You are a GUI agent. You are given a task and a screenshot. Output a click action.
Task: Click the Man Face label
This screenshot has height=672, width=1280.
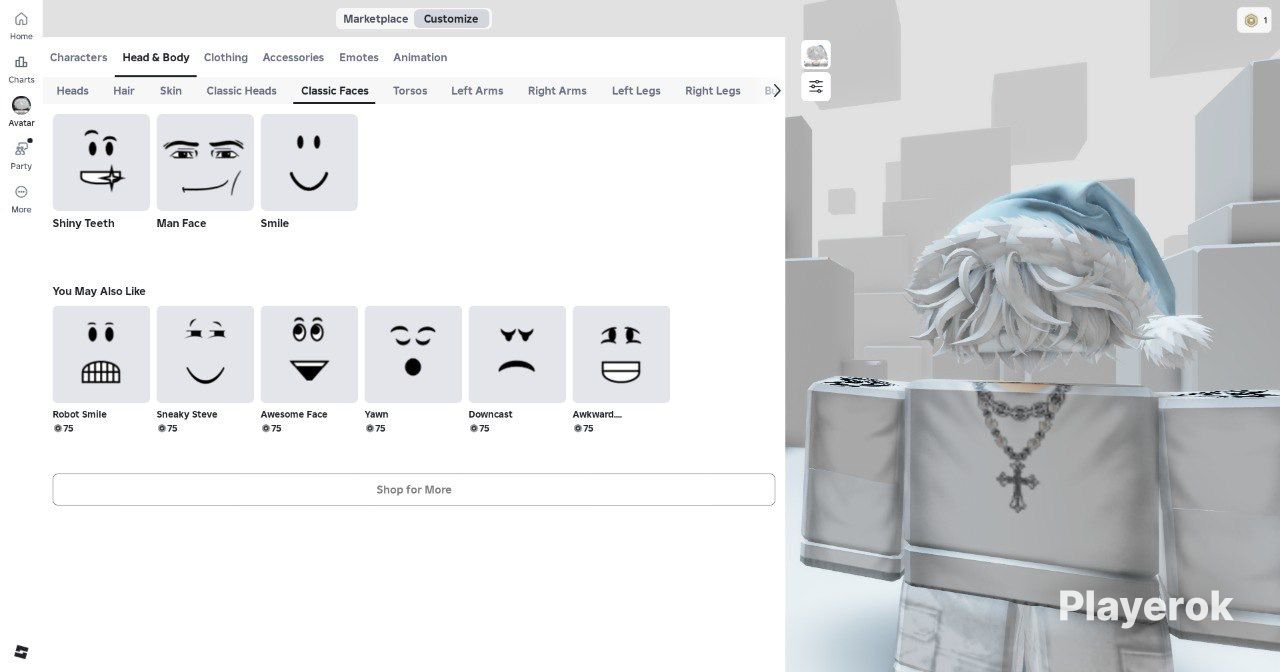[181, 224]
